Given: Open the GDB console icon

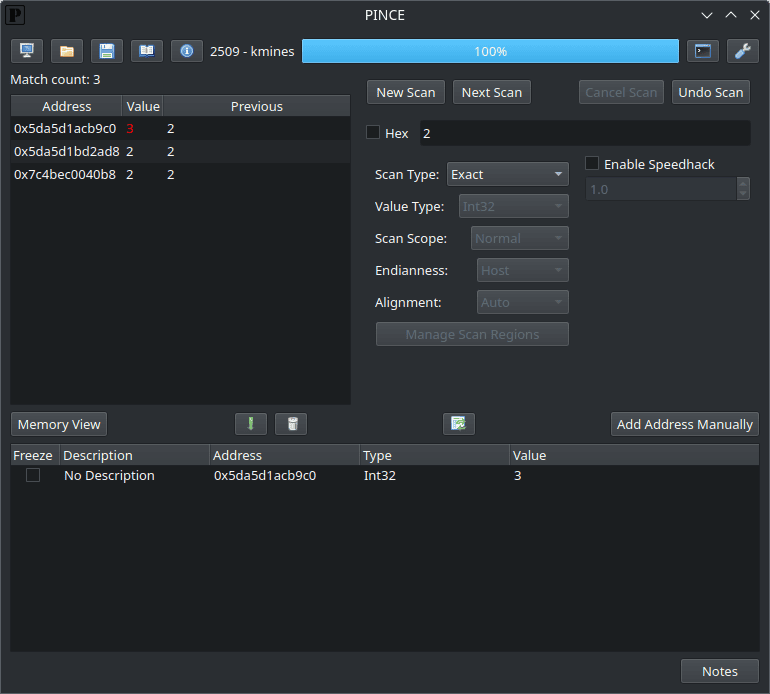Looking at the screenshot, I should pos(703,51).
